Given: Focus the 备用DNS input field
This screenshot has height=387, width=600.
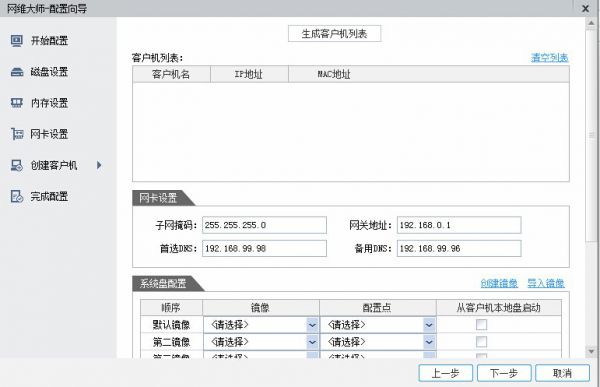Looking at the screenshot, I should [x=459, y=248].
